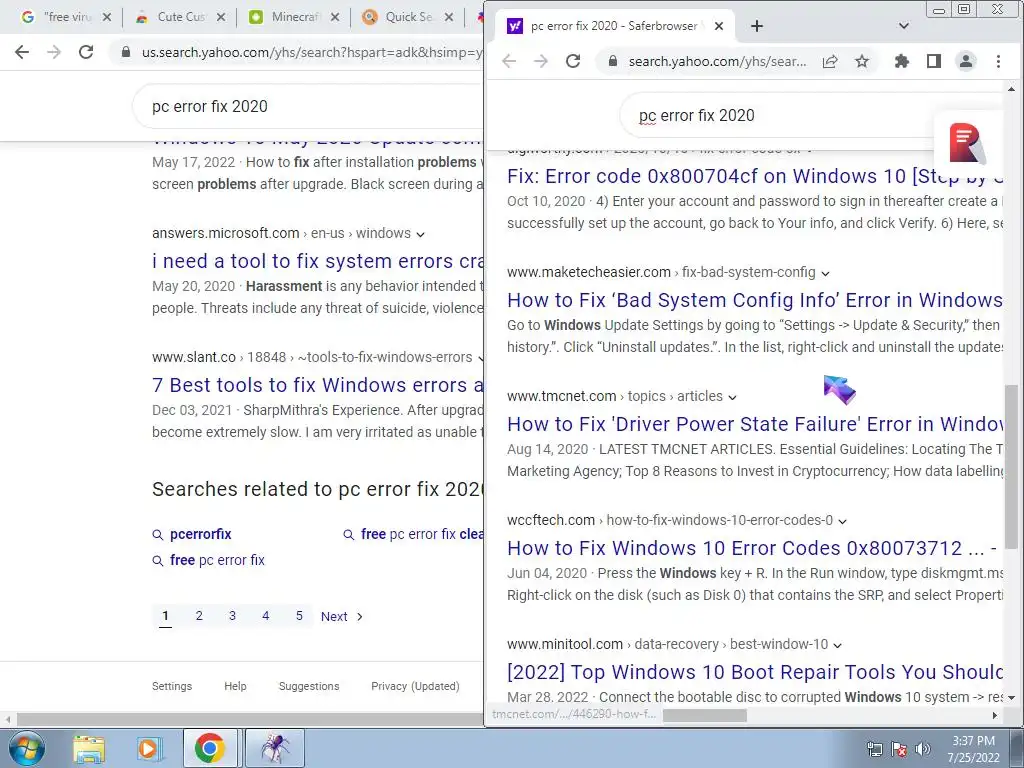
Task: Open File Explorer from taskbar
Action: pos(88,748)
